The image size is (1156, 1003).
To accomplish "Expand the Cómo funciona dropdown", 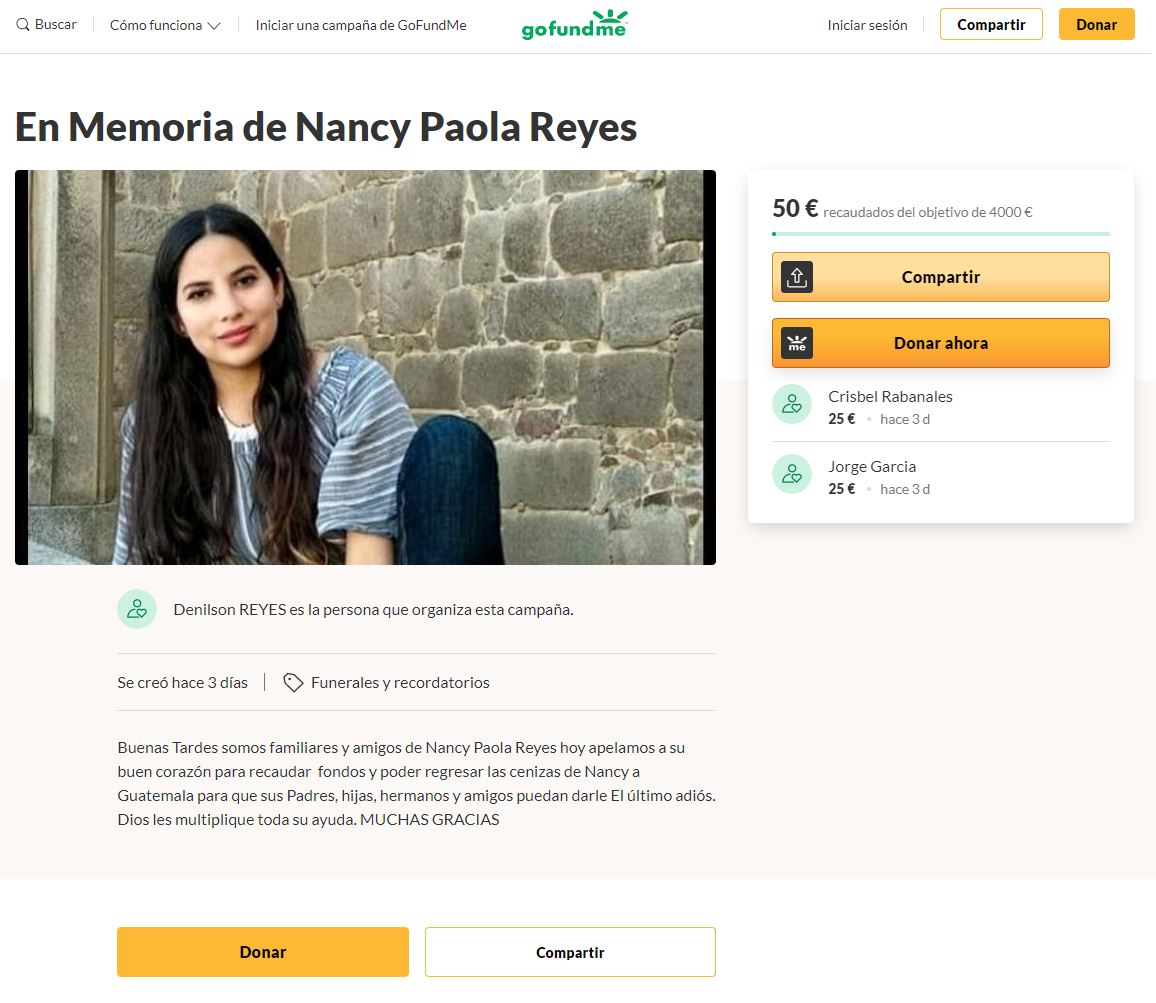I will [165, 25].
